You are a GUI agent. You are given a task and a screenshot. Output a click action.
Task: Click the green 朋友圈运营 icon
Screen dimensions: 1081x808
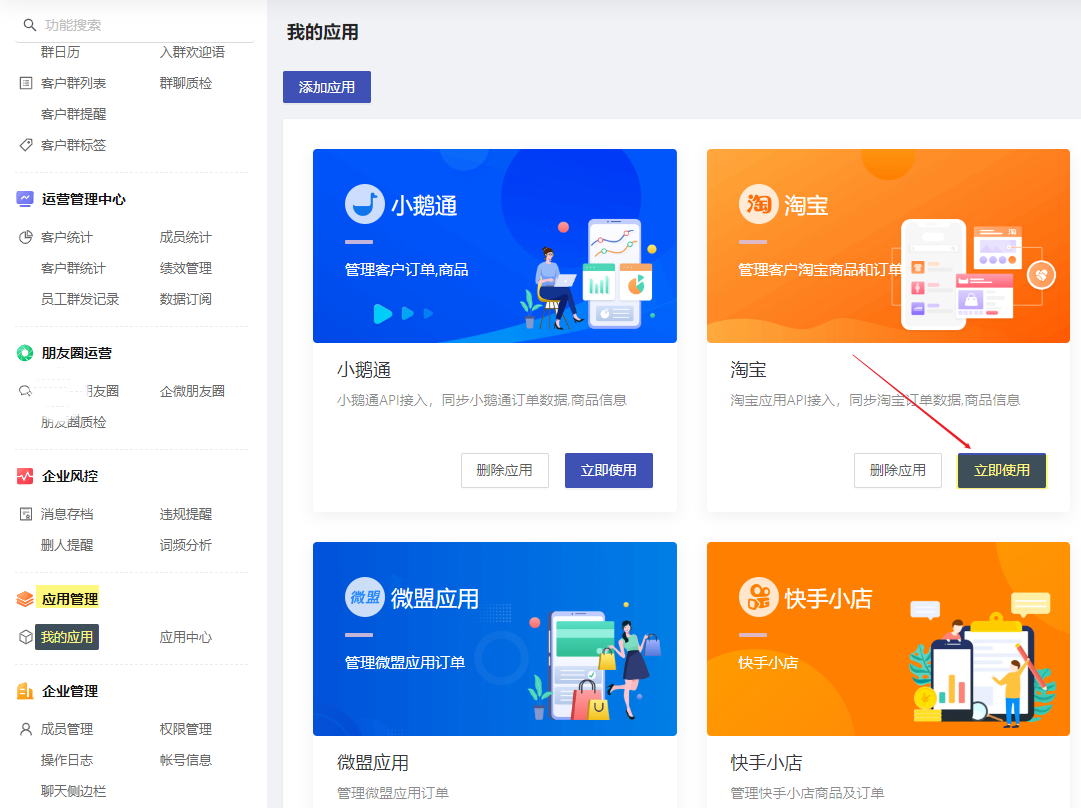pos(25,353)
